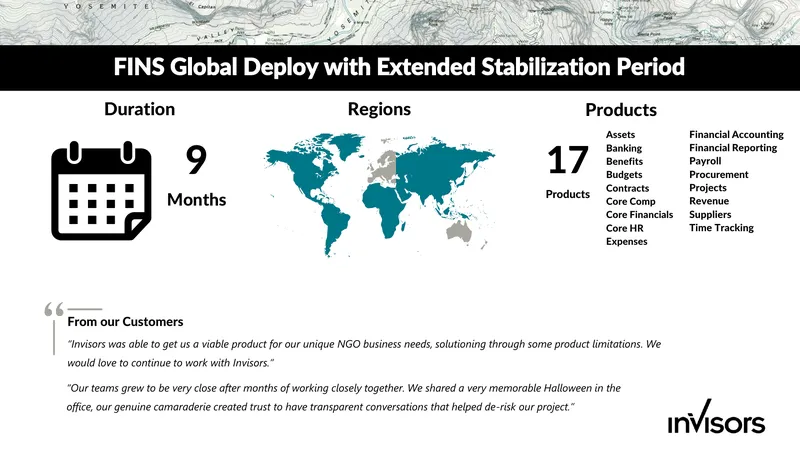The height and width of the screenshot is (450, 800).
Task: Click the 'Products' heading at the top of the column
Action: [621, 110]
